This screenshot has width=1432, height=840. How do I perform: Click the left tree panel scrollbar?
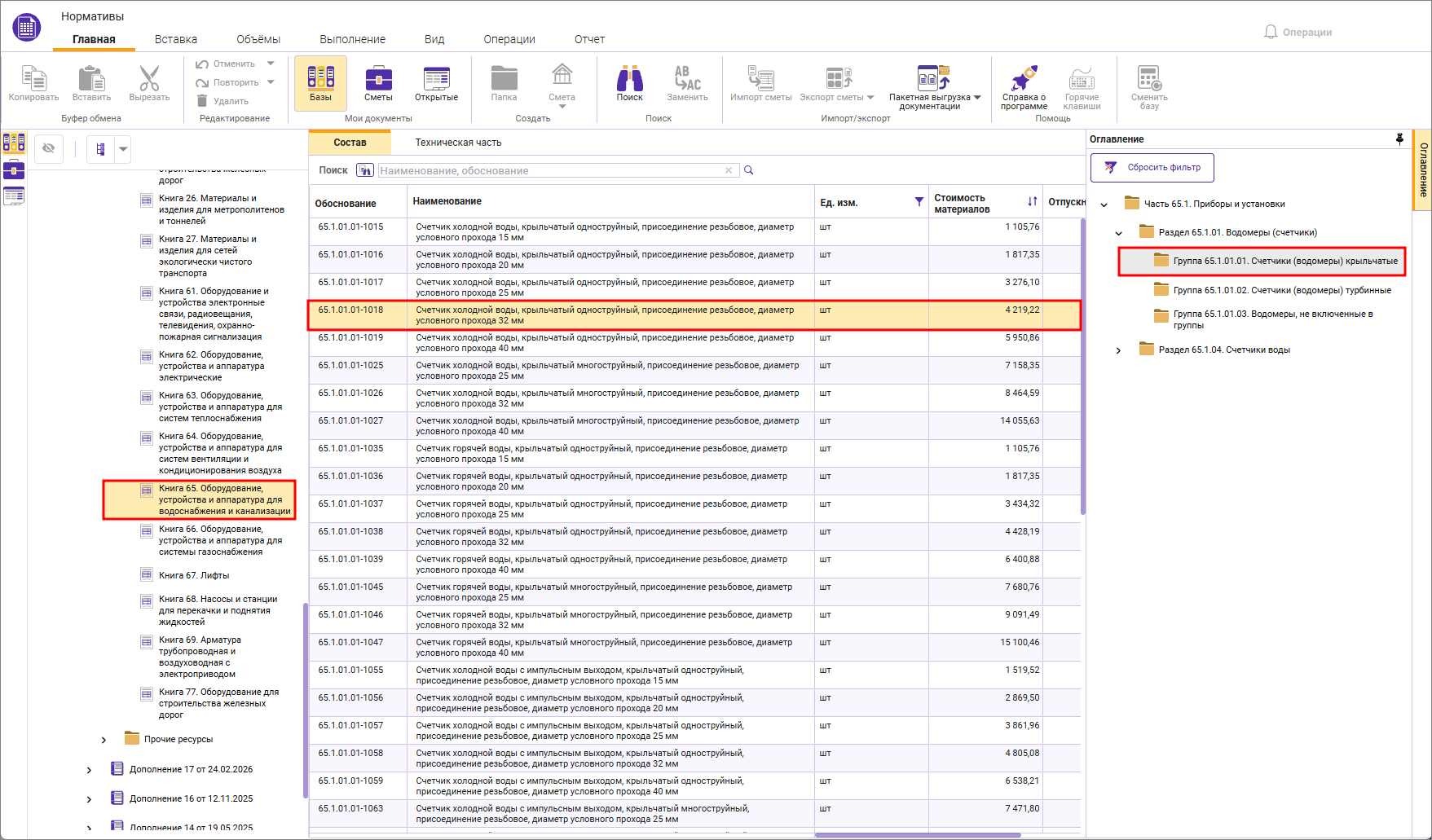305,701
